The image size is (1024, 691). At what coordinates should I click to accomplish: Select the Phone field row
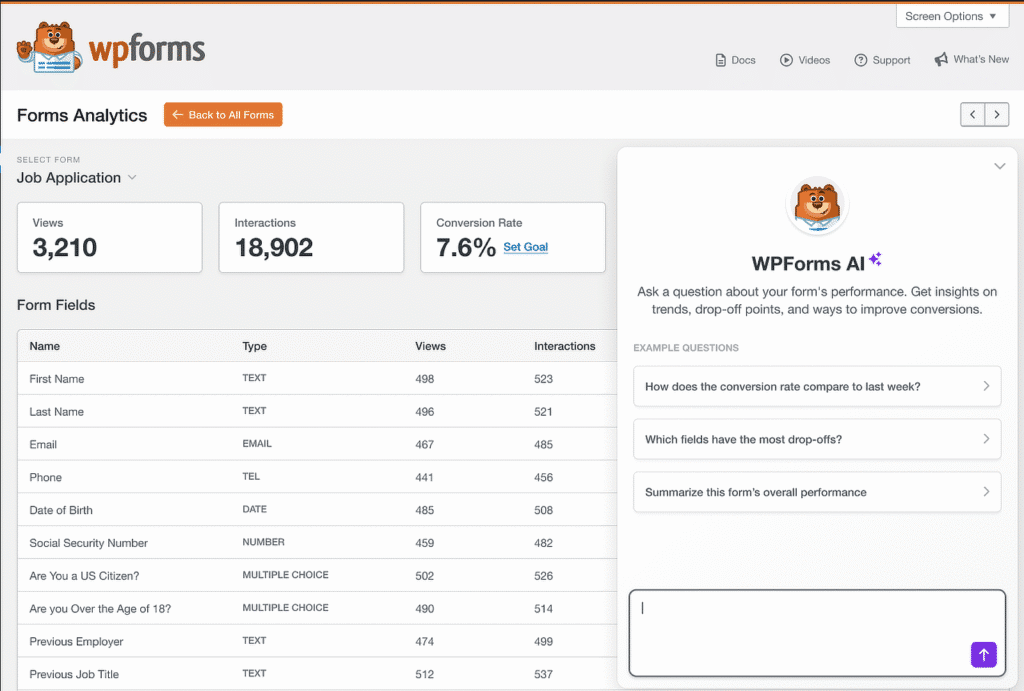(x=317, y=477)
